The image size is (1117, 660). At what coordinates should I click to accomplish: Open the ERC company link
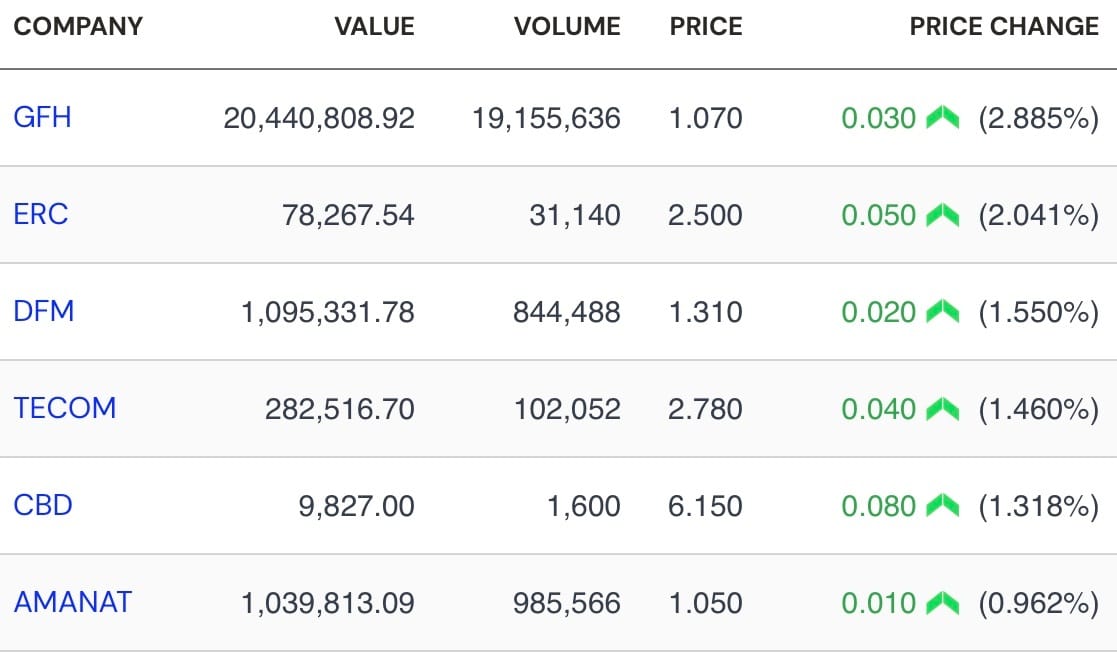pyautogui.click(x=41, y=215)
